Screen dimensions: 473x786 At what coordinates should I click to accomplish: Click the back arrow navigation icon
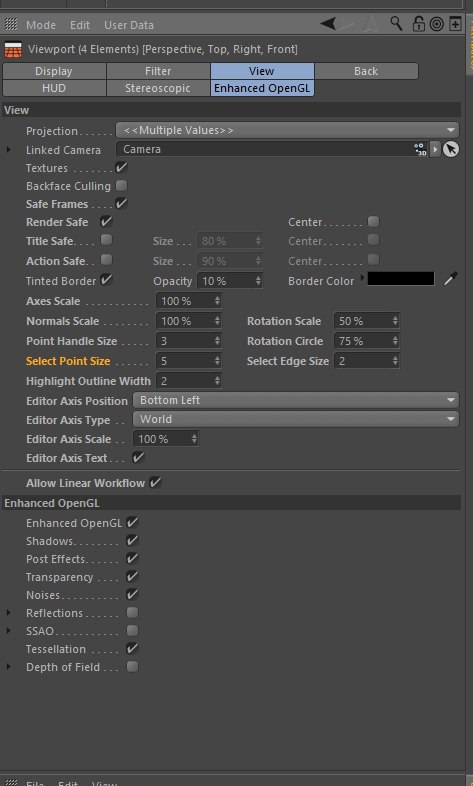click(x=328, y=24)
